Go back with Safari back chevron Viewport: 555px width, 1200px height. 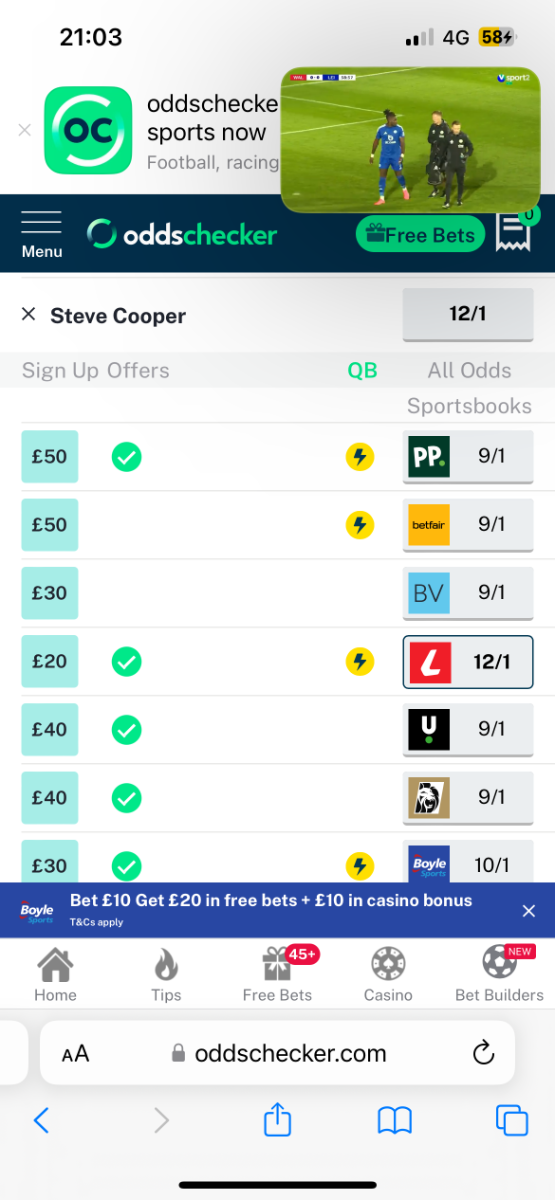41,1120
